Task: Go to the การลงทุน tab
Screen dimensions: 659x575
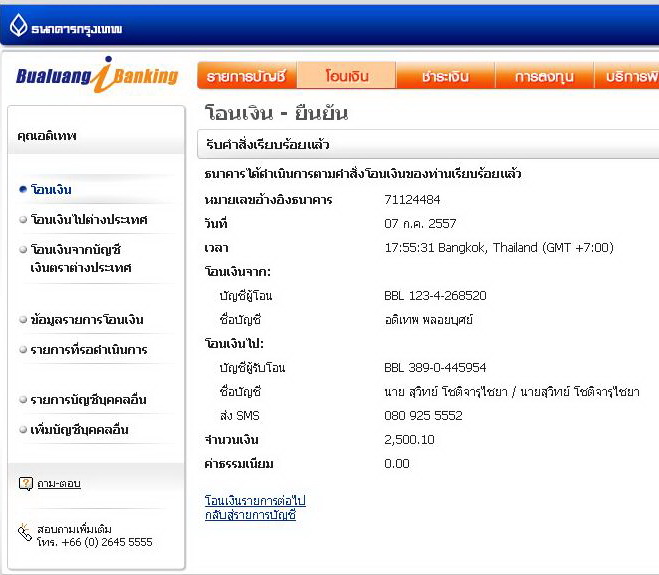Action: click(x=544, y=76)
